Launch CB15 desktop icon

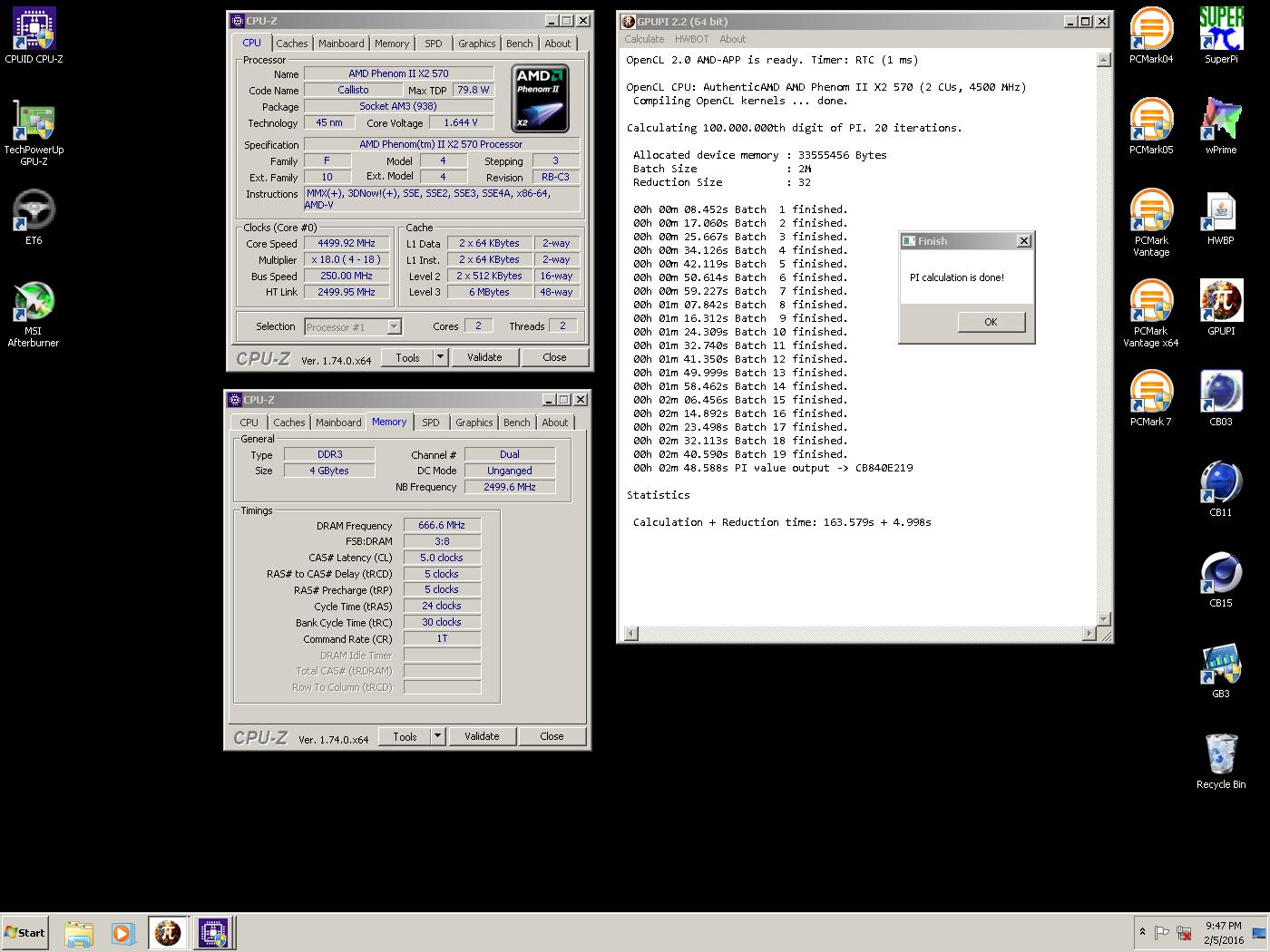tap(1221, 580)
